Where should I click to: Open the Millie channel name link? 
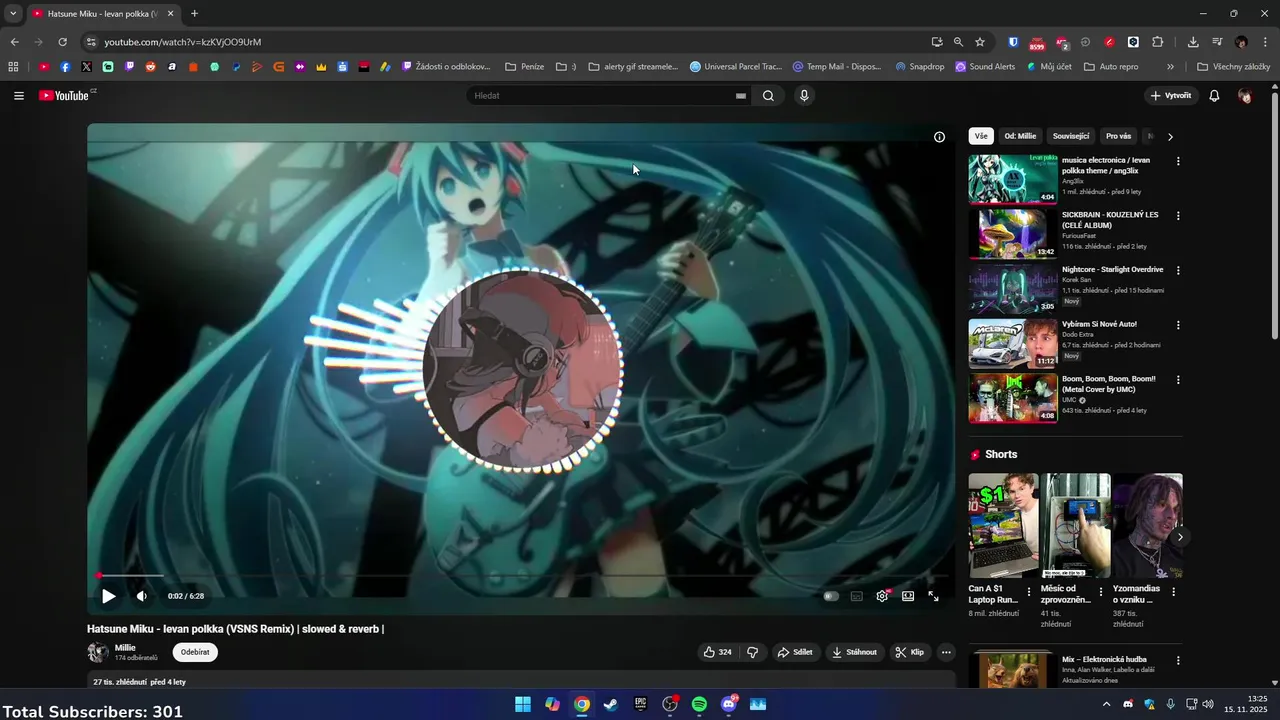coord(125,647)
